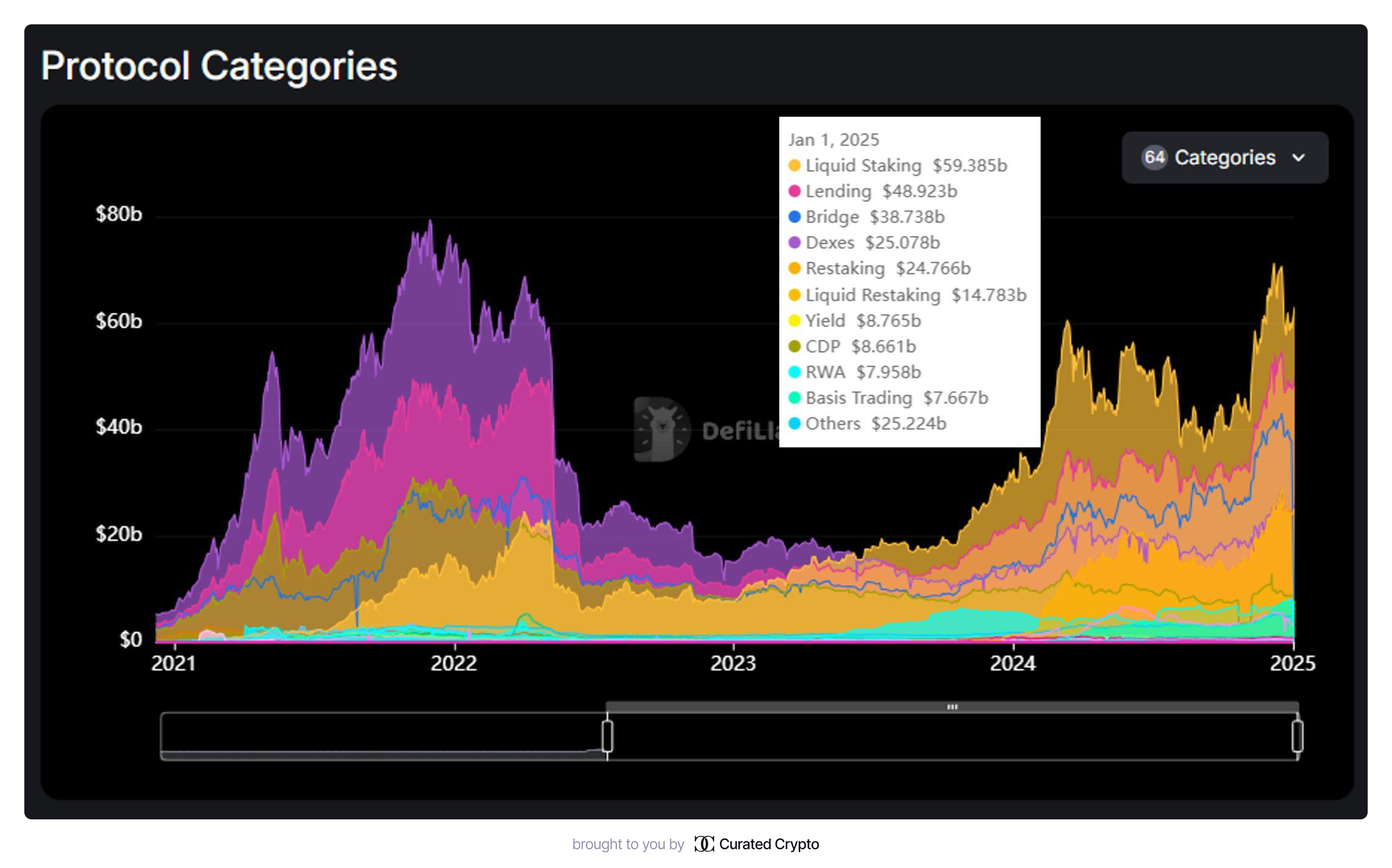Screen dimensions: 1392x868
Task: Click the Basis Trading green legend dot
Action: (794, 398)
